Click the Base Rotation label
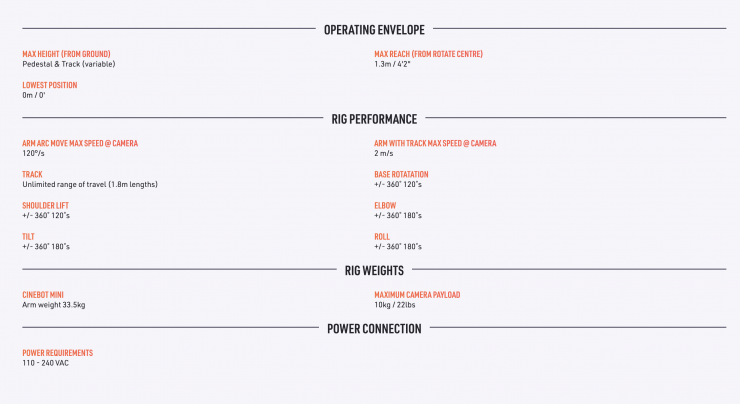Image resolution: width=740 pixels, height=404 pixels. [402, 174]
